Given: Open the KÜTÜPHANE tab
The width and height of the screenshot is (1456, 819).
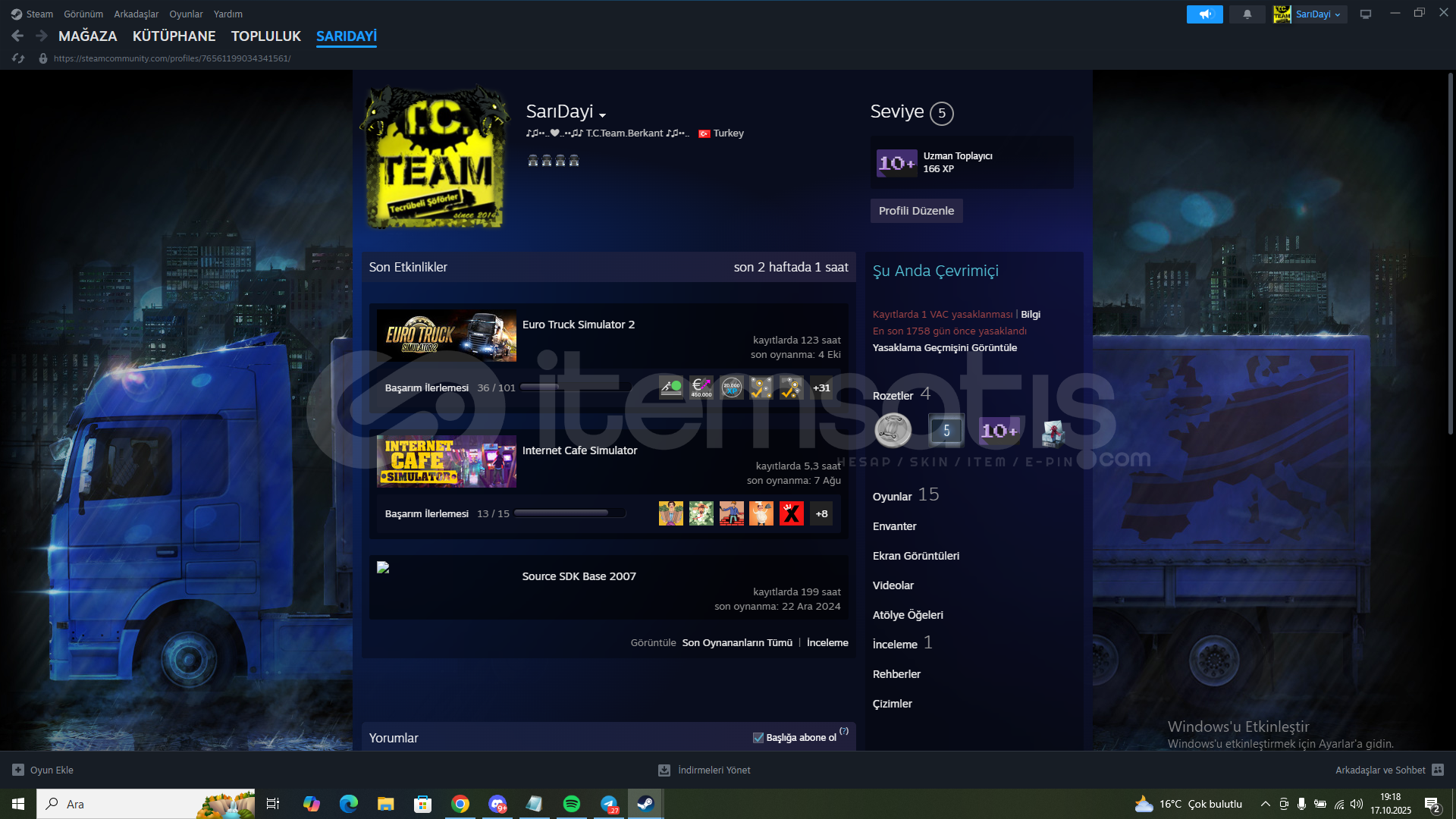Looking at the screenshot, I should tap(174, 36).
